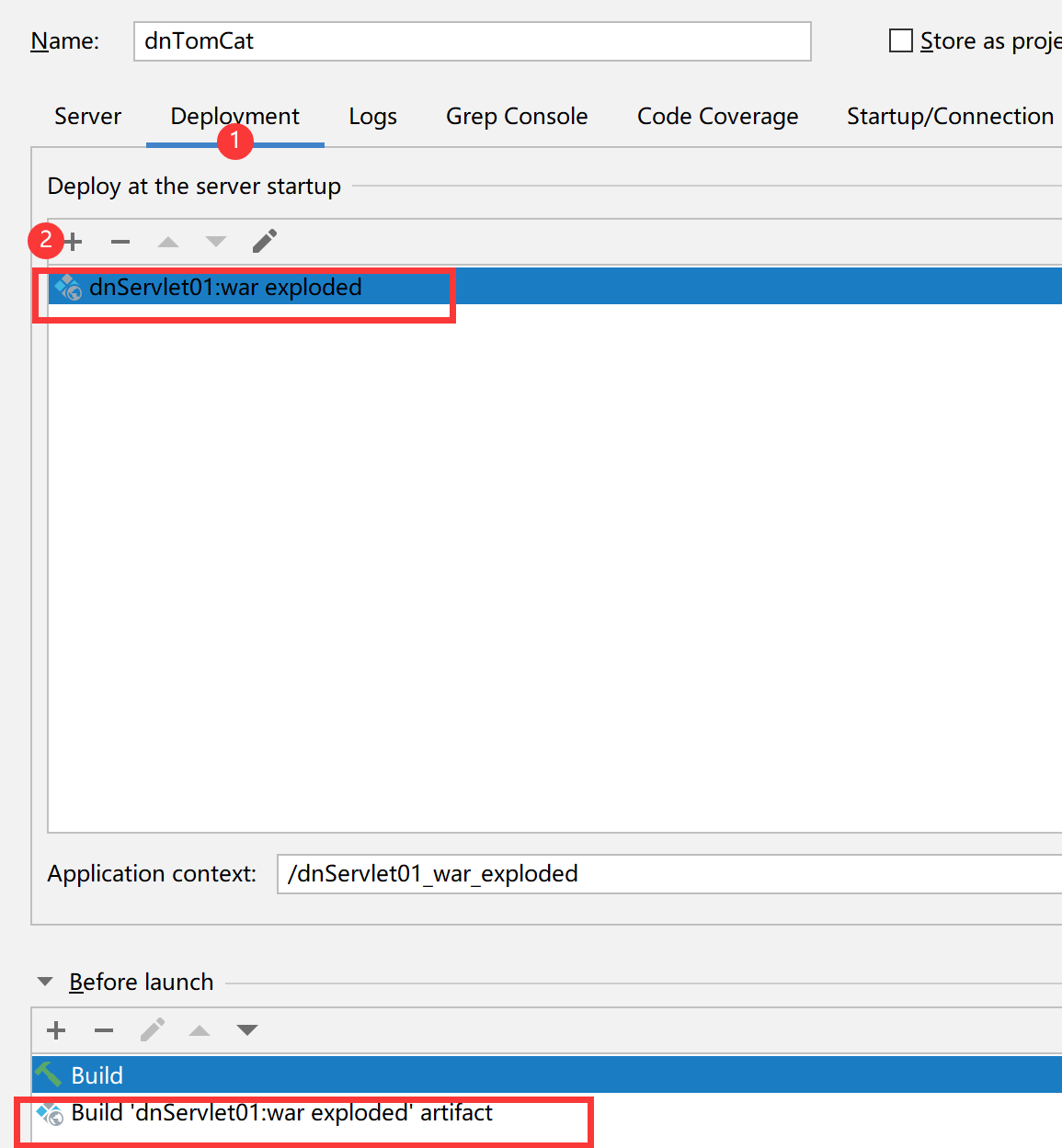Screen dimensions: 1062x1148
Task: Move Before launch task down
Action: [x=247, y=1030]
